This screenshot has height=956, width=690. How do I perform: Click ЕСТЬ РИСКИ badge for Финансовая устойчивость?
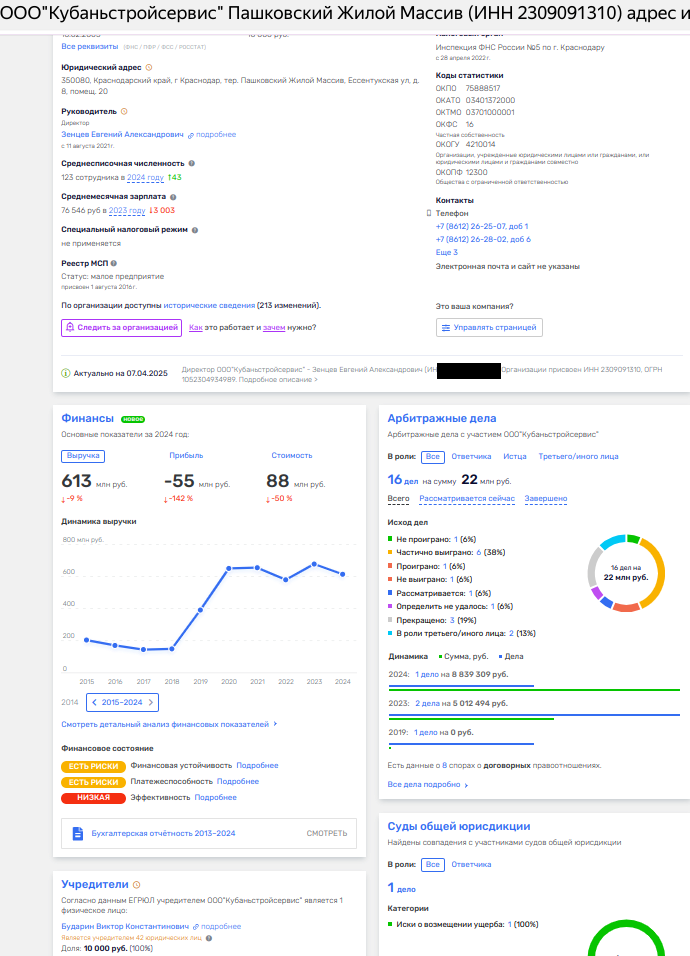(93, 766)
